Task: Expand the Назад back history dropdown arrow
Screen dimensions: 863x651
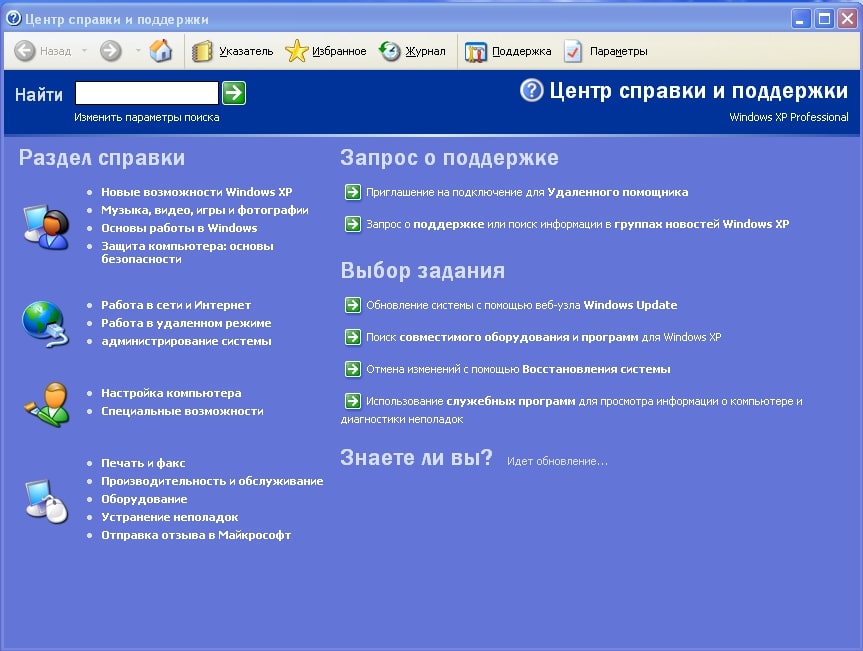Action: [x=84, y=51]
